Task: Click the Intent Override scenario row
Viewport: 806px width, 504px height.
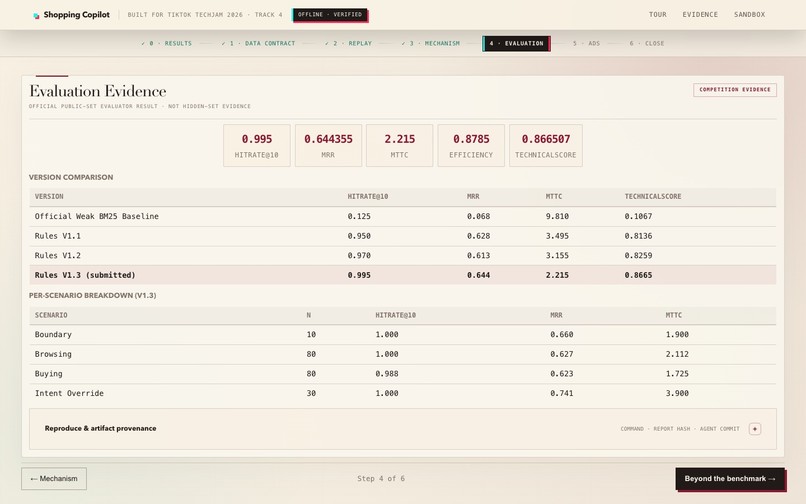Action: coord(402,393)
